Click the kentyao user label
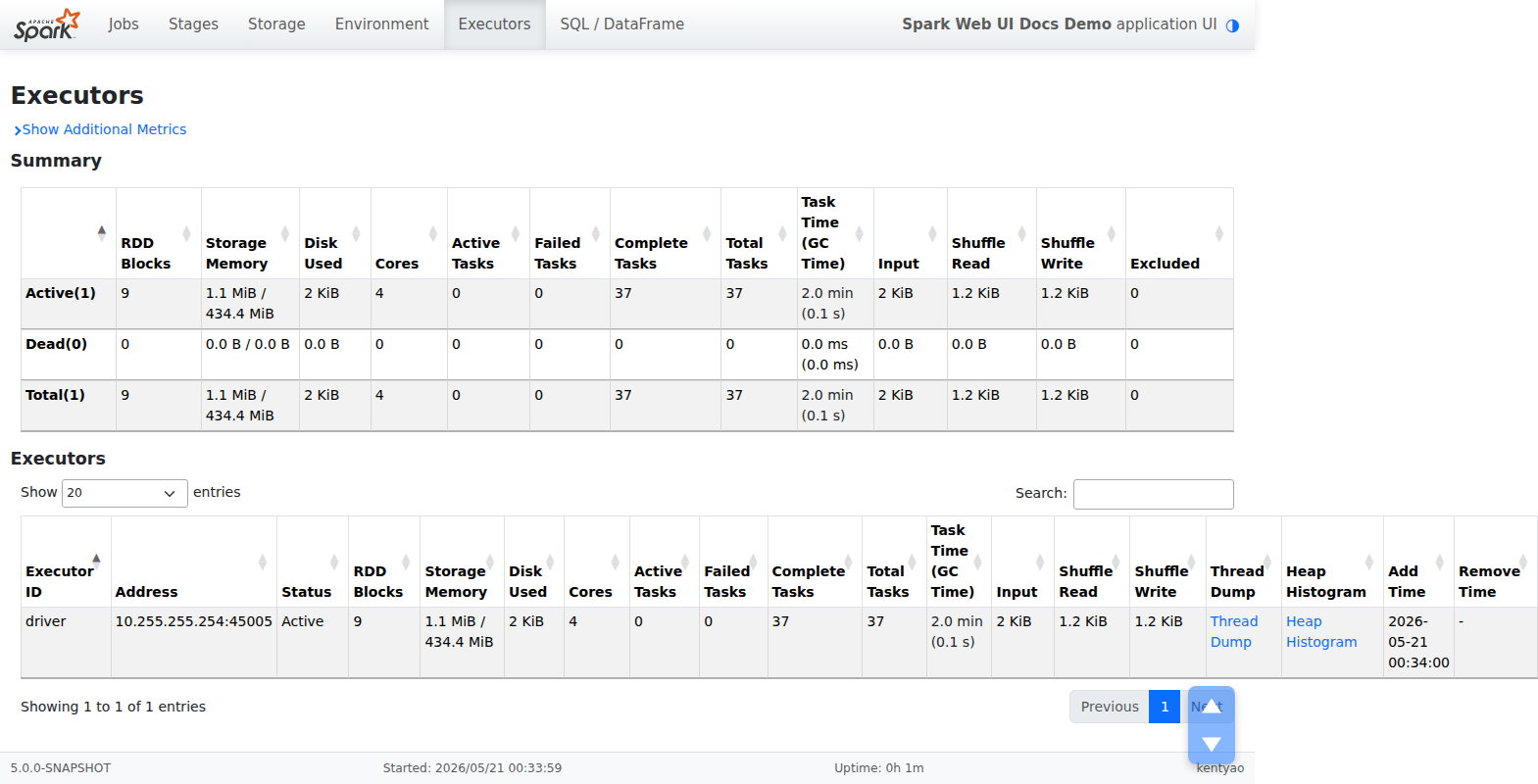The width and height of the screenshot is (1538, 784). (1220, 768)
